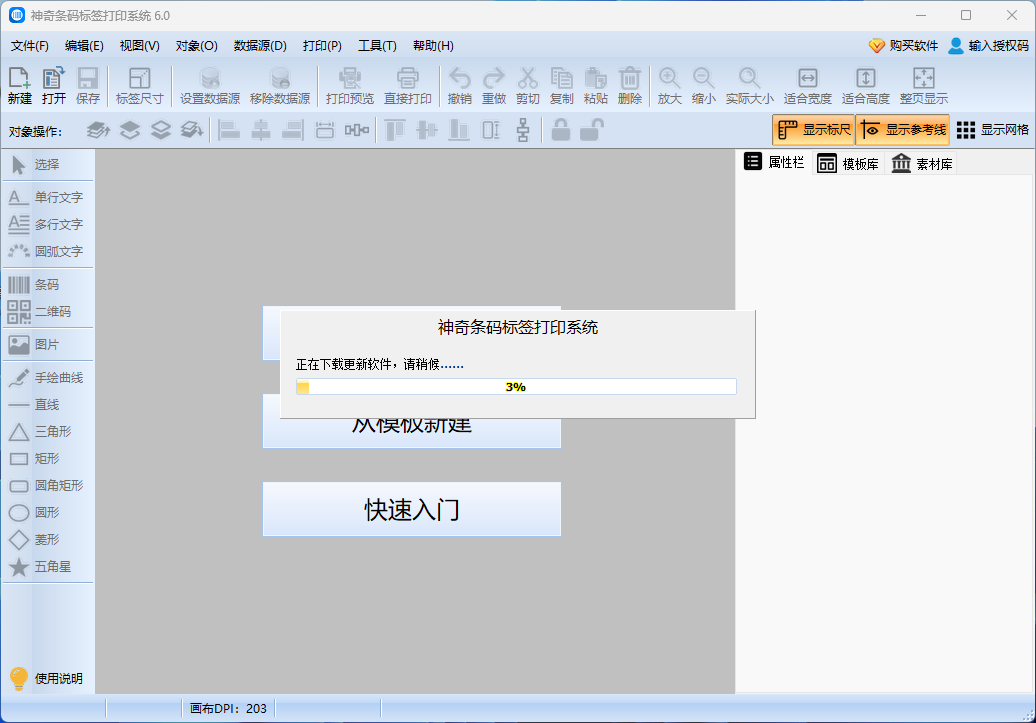1036x723 pixels.
Task: Click the 保存 save icon
Action: pos(88,85)
